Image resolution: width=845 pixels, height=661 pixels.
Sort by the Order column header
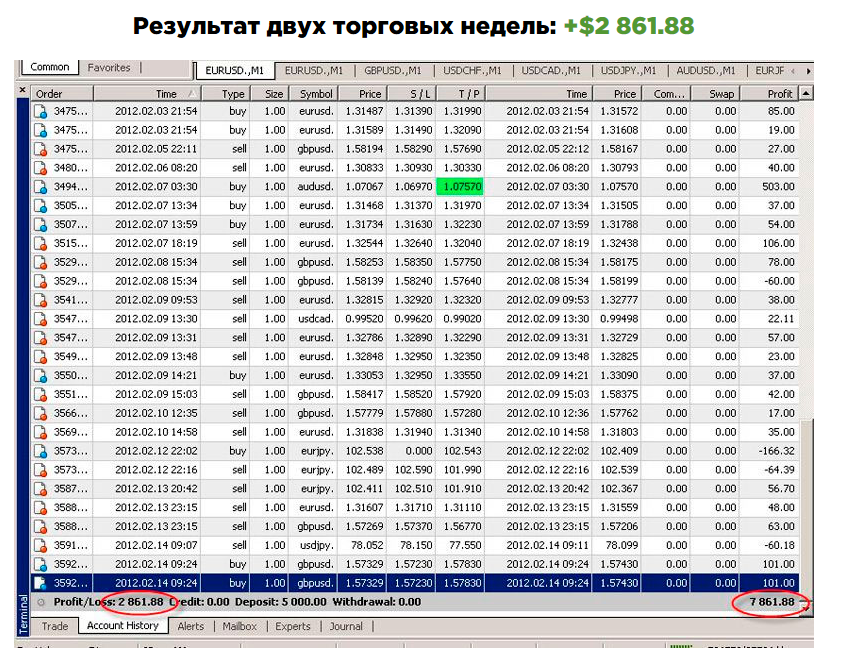pos(62,94)
